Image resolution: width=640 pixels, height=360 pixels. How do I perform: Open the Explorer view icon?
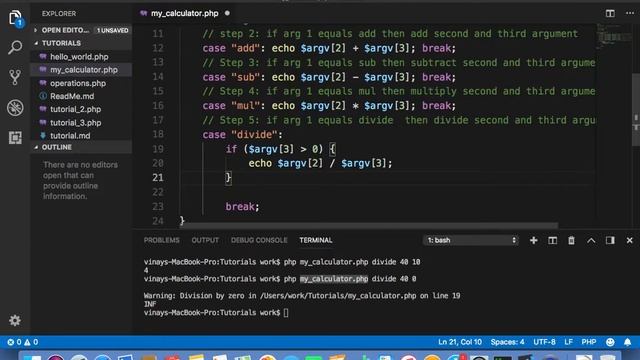tap(15, 18)
